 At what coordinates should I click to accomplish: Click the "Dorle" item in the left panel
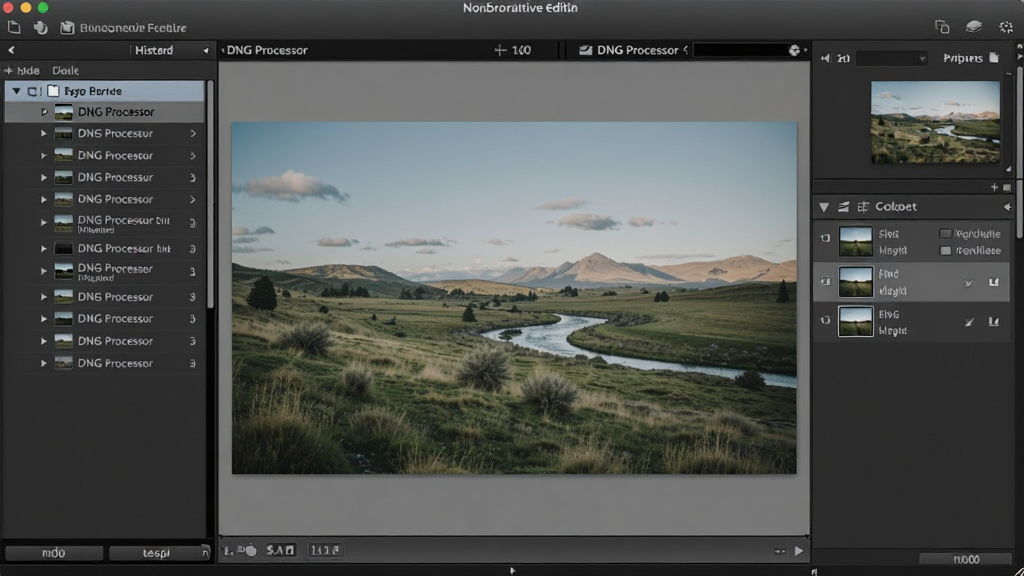[x=65, y=71]
